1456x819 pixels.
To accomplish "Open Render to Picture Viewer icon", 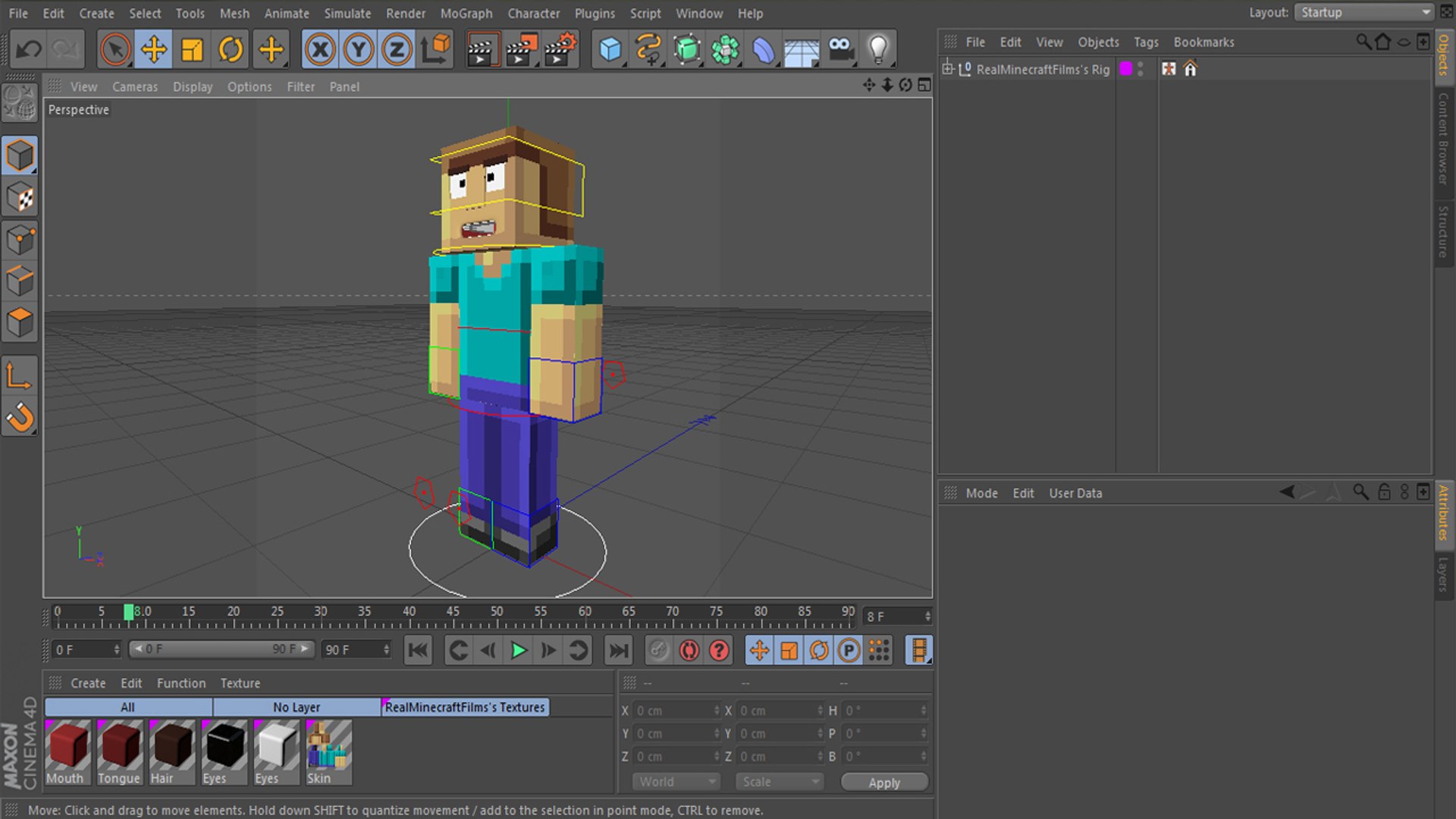I will point(522,50).
